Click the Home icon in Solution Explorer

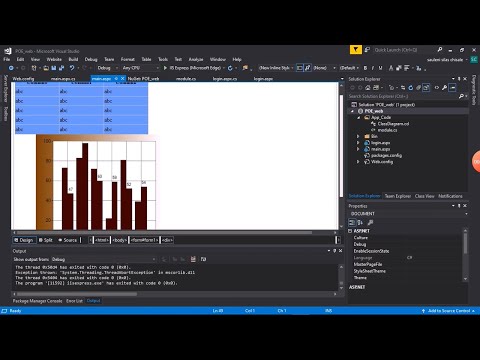tap(368, 88)
